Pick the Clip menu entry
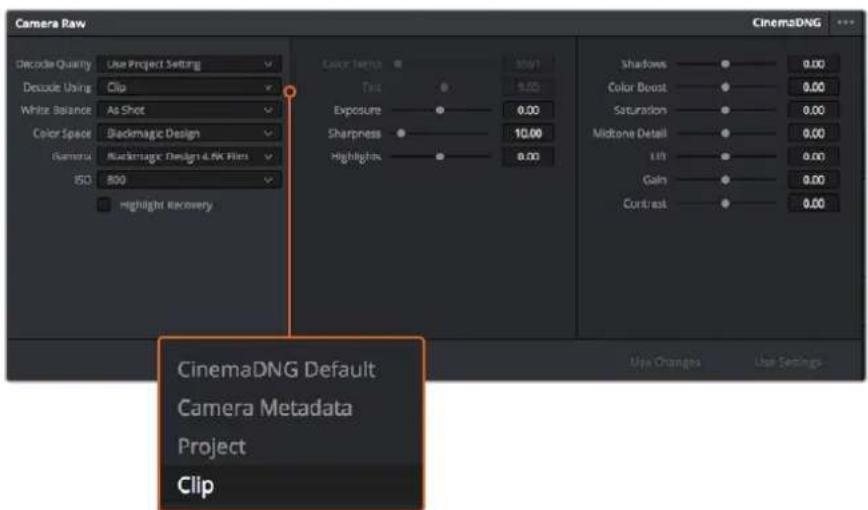This screenshot has height=510, width=868. pyautogui.click(x=195, y=485)
